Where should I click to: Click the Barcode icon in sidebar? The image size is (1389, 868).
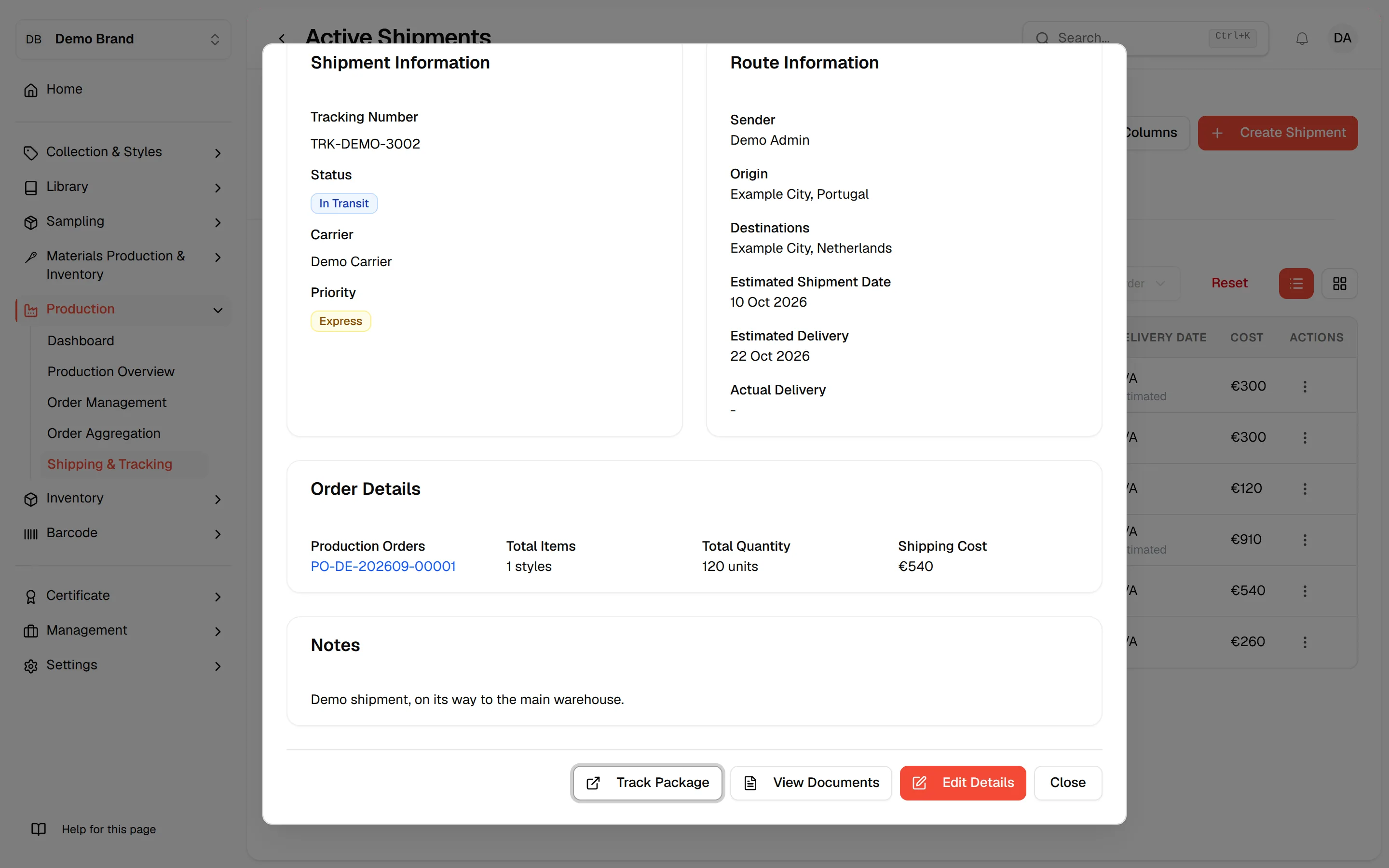click(31, 534)
